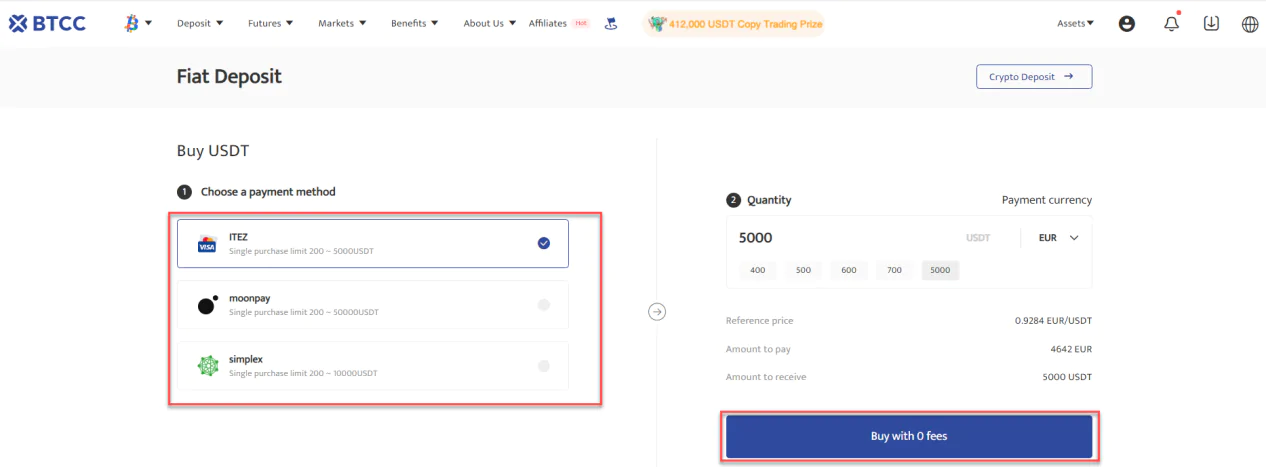This screenshot has height=467, width=1266.
Task: Open the Futures menu
Action: [270, 23]
